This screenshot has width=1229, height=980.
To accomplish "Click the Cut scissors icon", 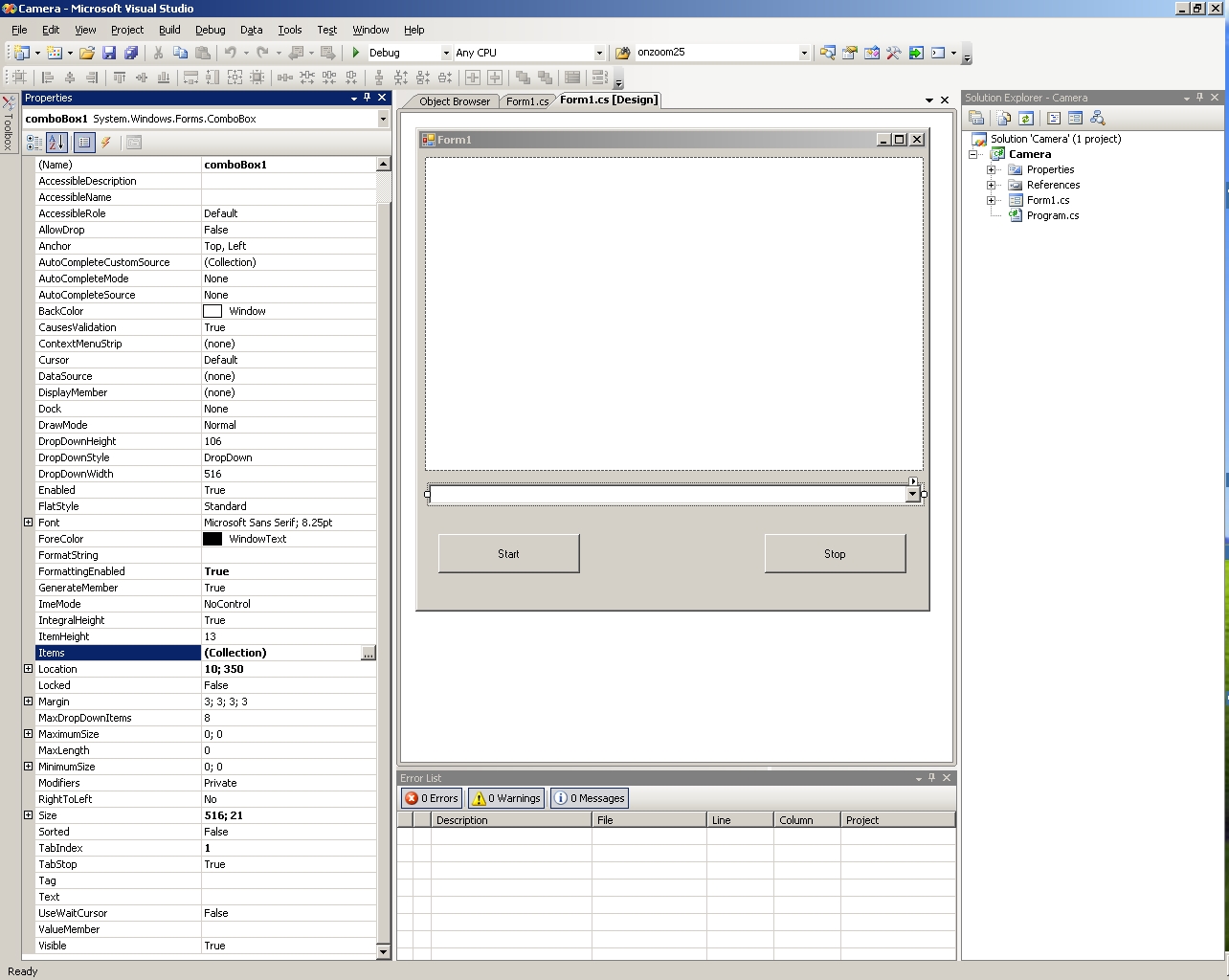I will pyautogui.click(x=158, y=53).
